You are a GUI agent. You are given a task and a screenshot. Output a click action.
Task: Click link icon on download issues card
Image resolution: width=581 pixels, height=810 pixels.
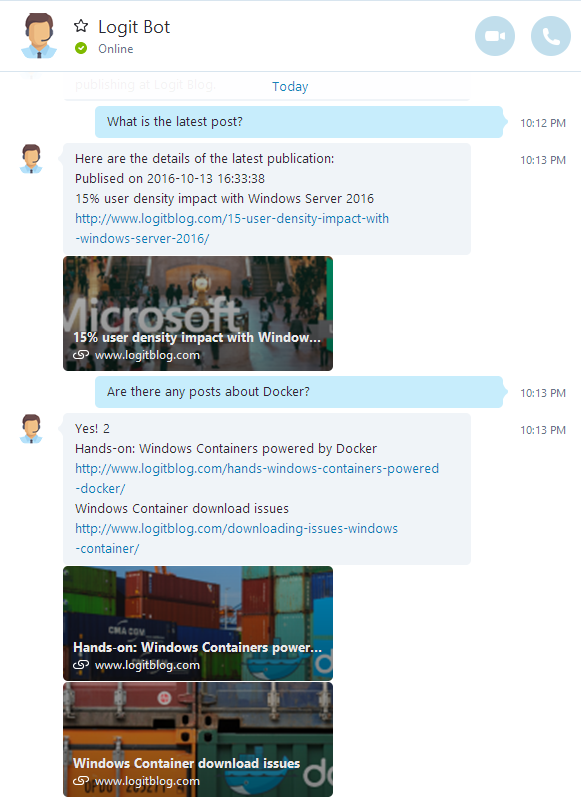click(x=81, y=781)
